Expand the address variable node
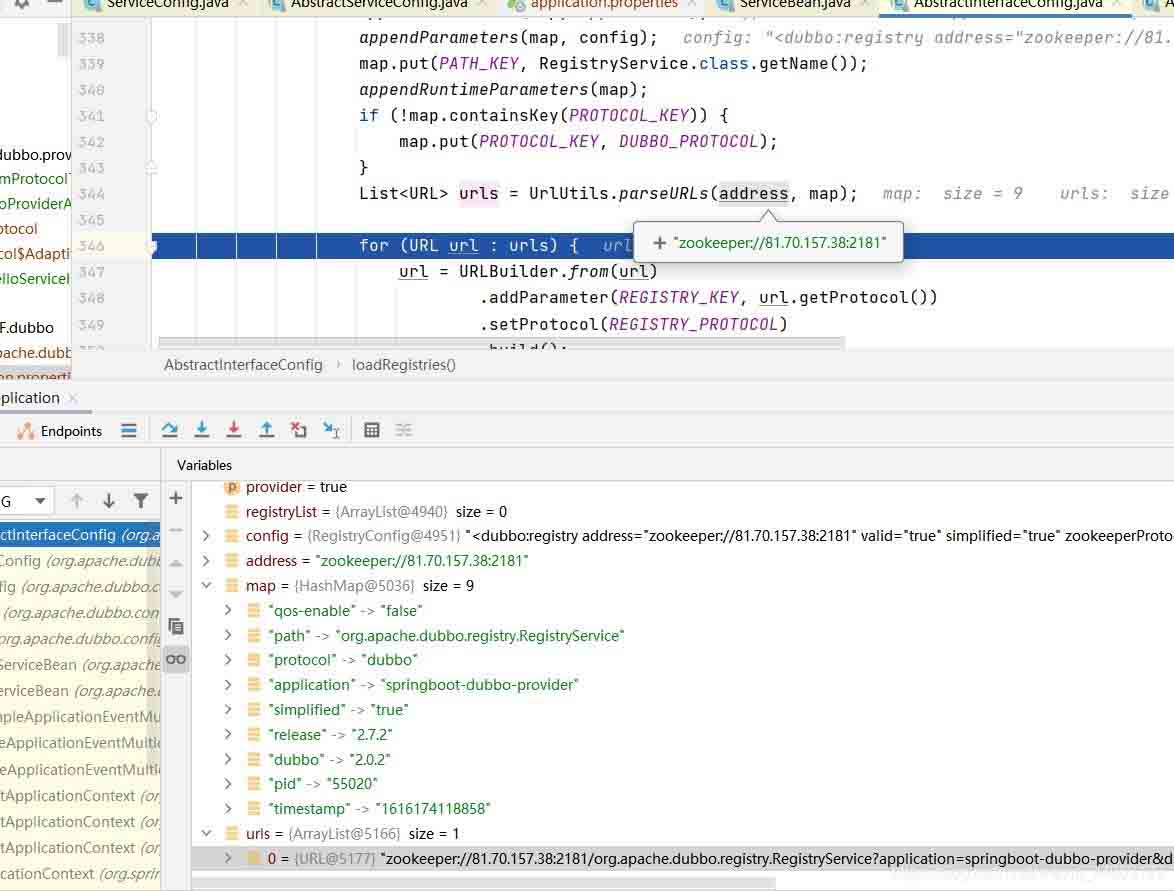The image size is (1174, 891). coord(206,561)
